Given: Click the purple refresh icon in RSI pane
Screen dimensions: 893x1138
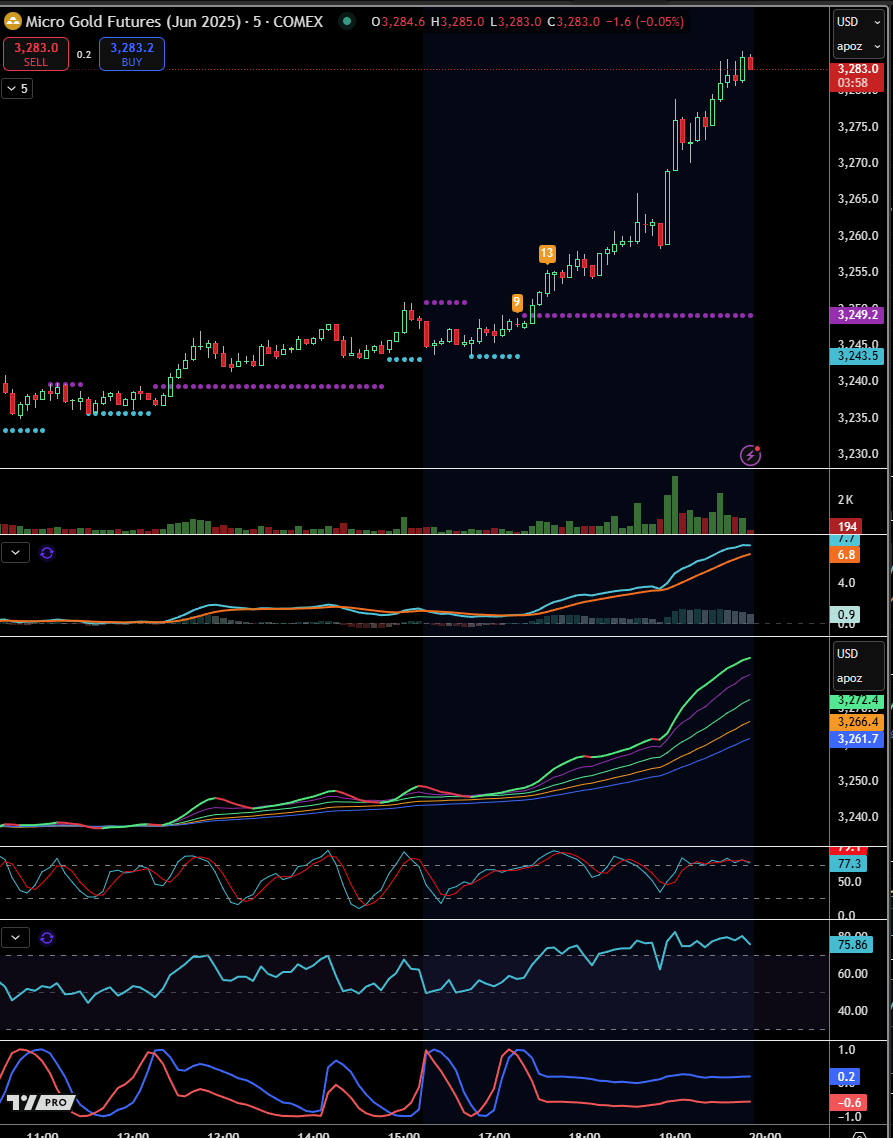Looking at the screenshot, I should [47, 937].
